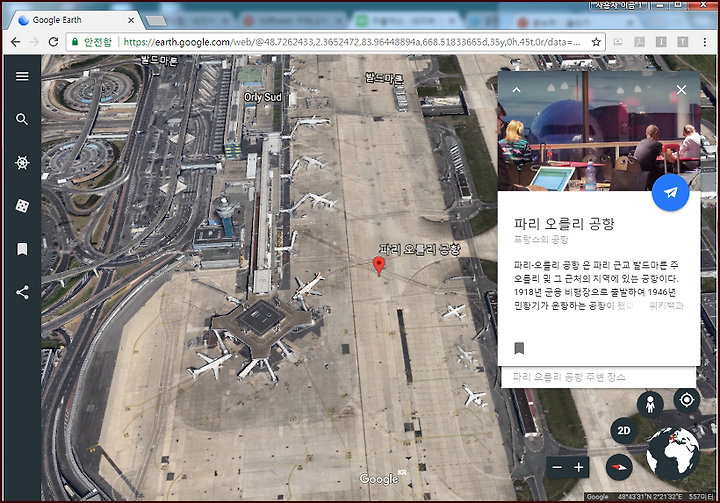Close the knowledge card
720x503 pixels.
[681, 90]
